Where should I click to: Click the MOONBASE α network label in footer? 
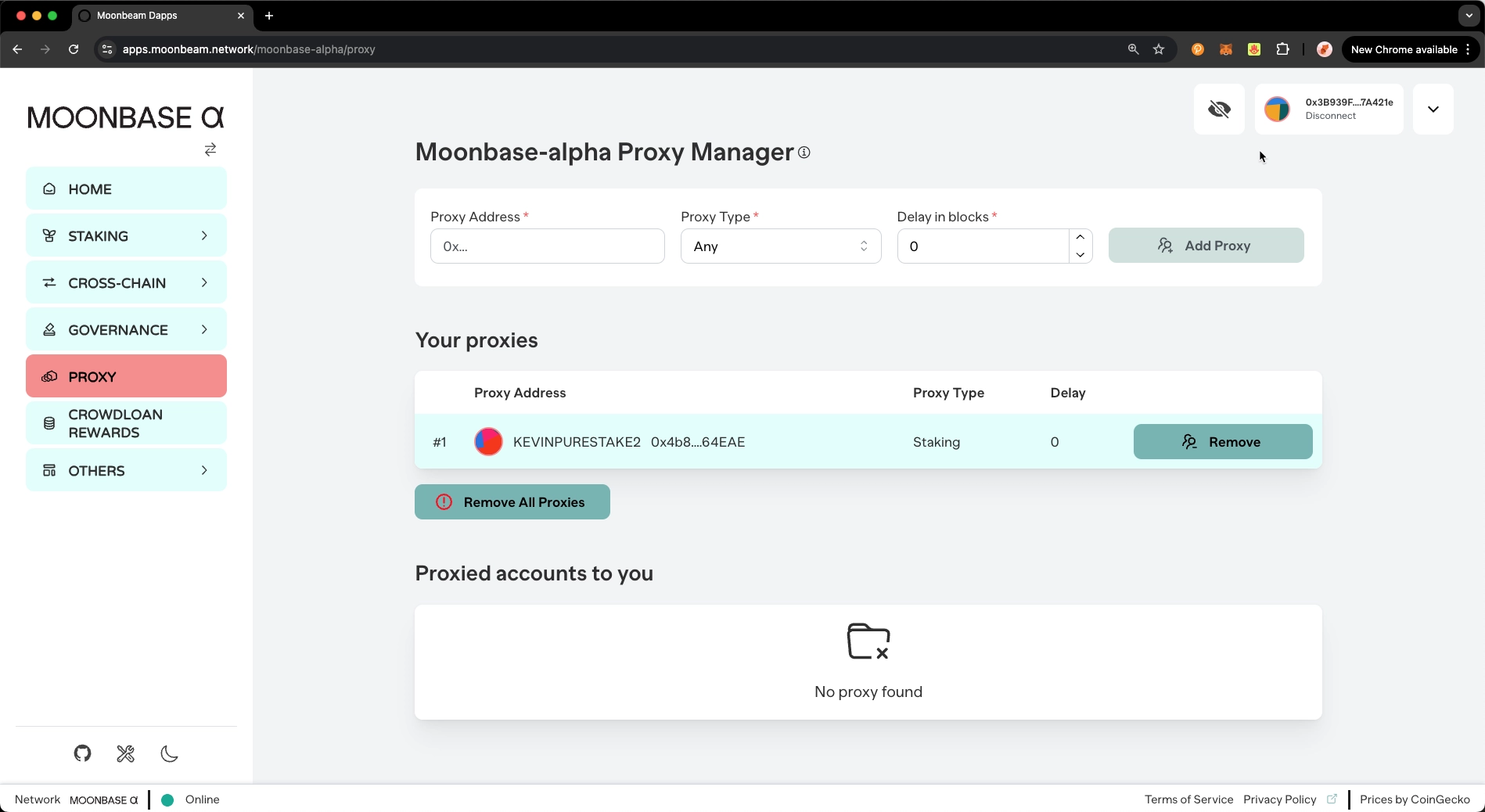(103, 799)
